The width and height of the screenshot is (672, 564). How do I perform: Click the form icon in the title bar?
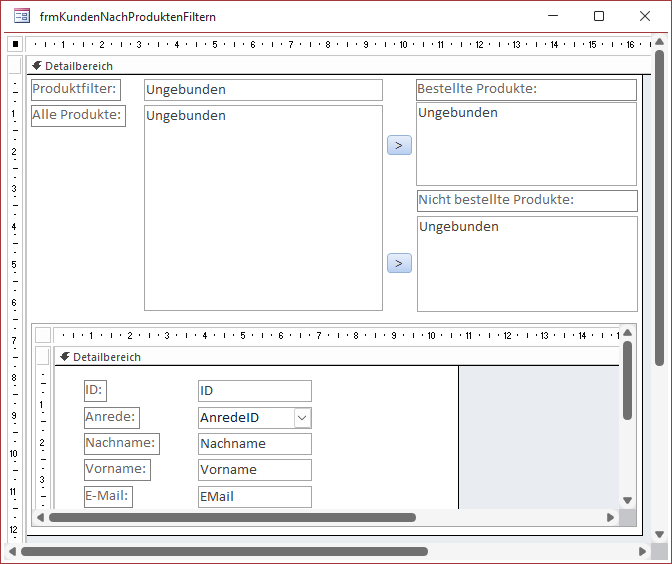click(21, 16)
